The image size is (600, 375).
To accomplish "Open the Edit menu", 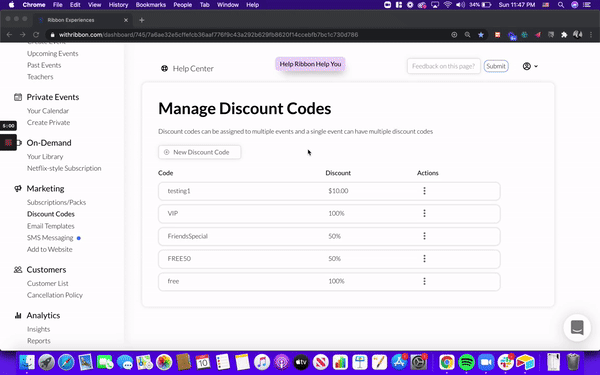I will (75, 5).
